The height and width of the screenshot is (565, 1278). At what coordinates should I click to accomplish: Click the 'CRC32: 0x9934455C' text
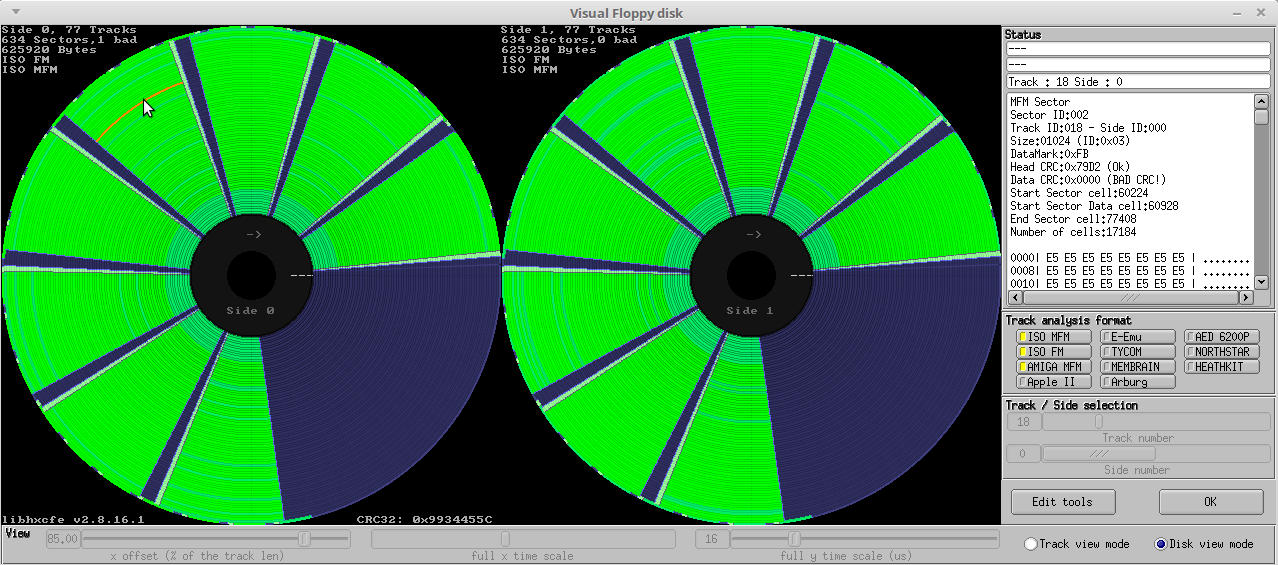click(424, 520)
